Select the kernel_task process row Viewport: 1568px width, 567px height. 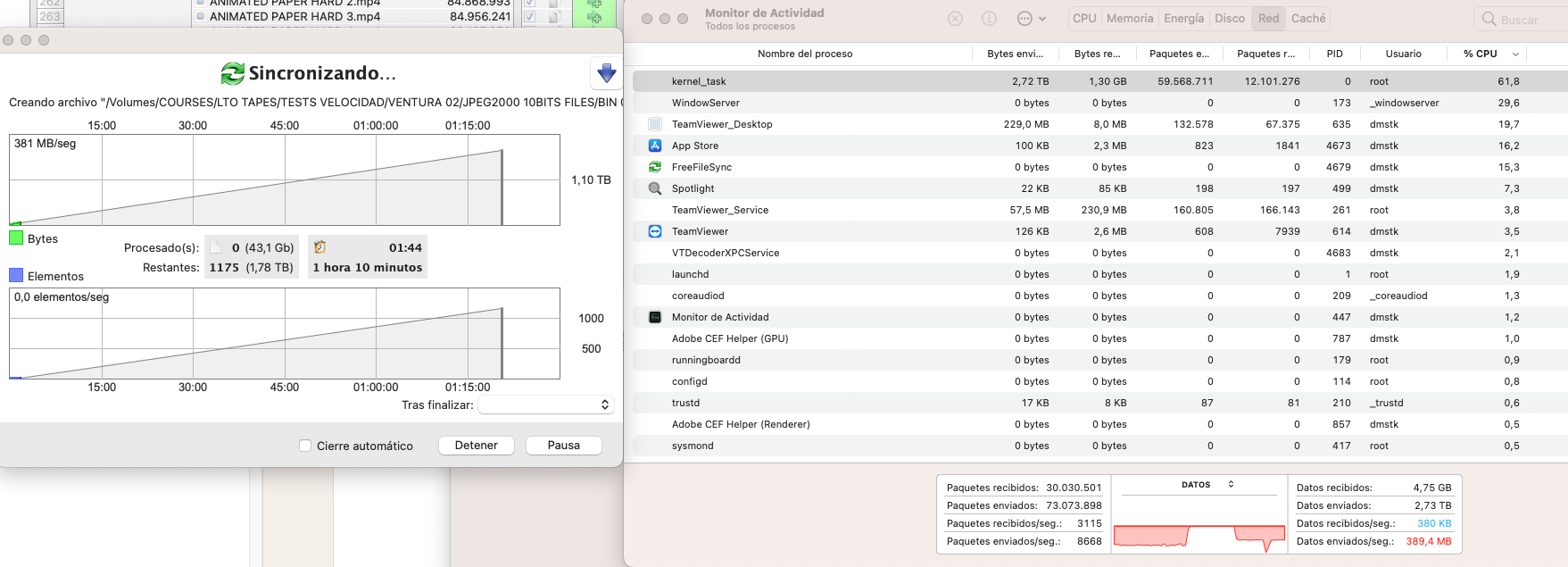pyautogui.click(x=1099, y=81)
